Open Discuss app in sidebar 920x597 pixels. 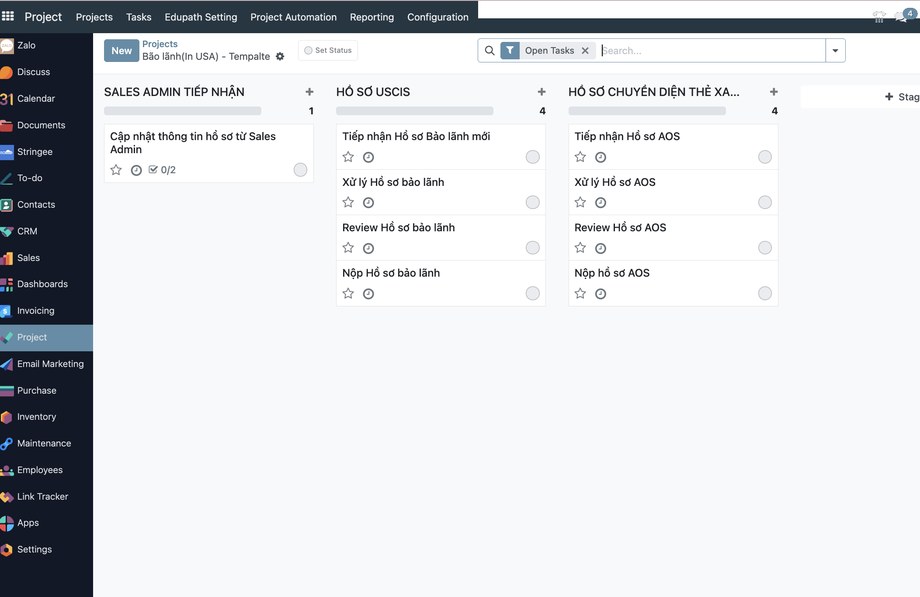pyautogui.click(x=46, y=72)
